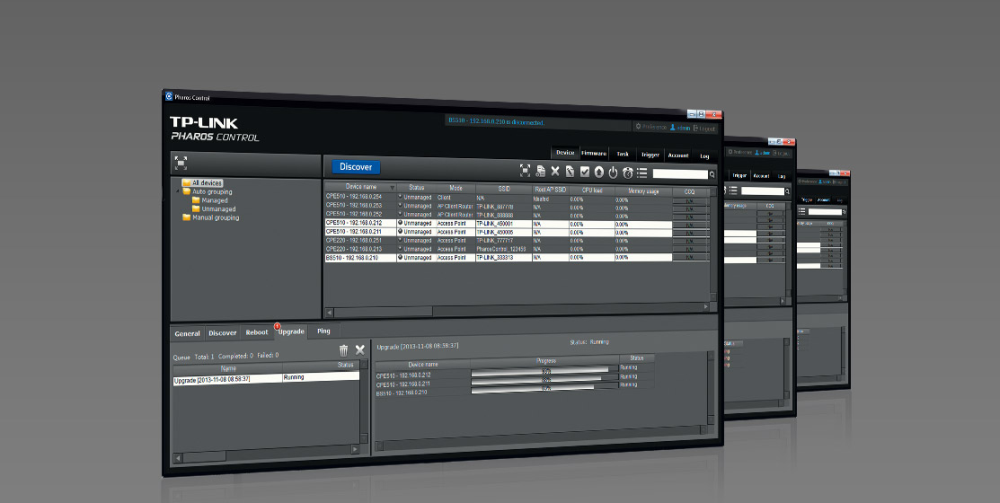The height and width of the screenshot is (503, 1000).
Task: Click the red X delete icon in device toolbar
Action: (555, 172)
